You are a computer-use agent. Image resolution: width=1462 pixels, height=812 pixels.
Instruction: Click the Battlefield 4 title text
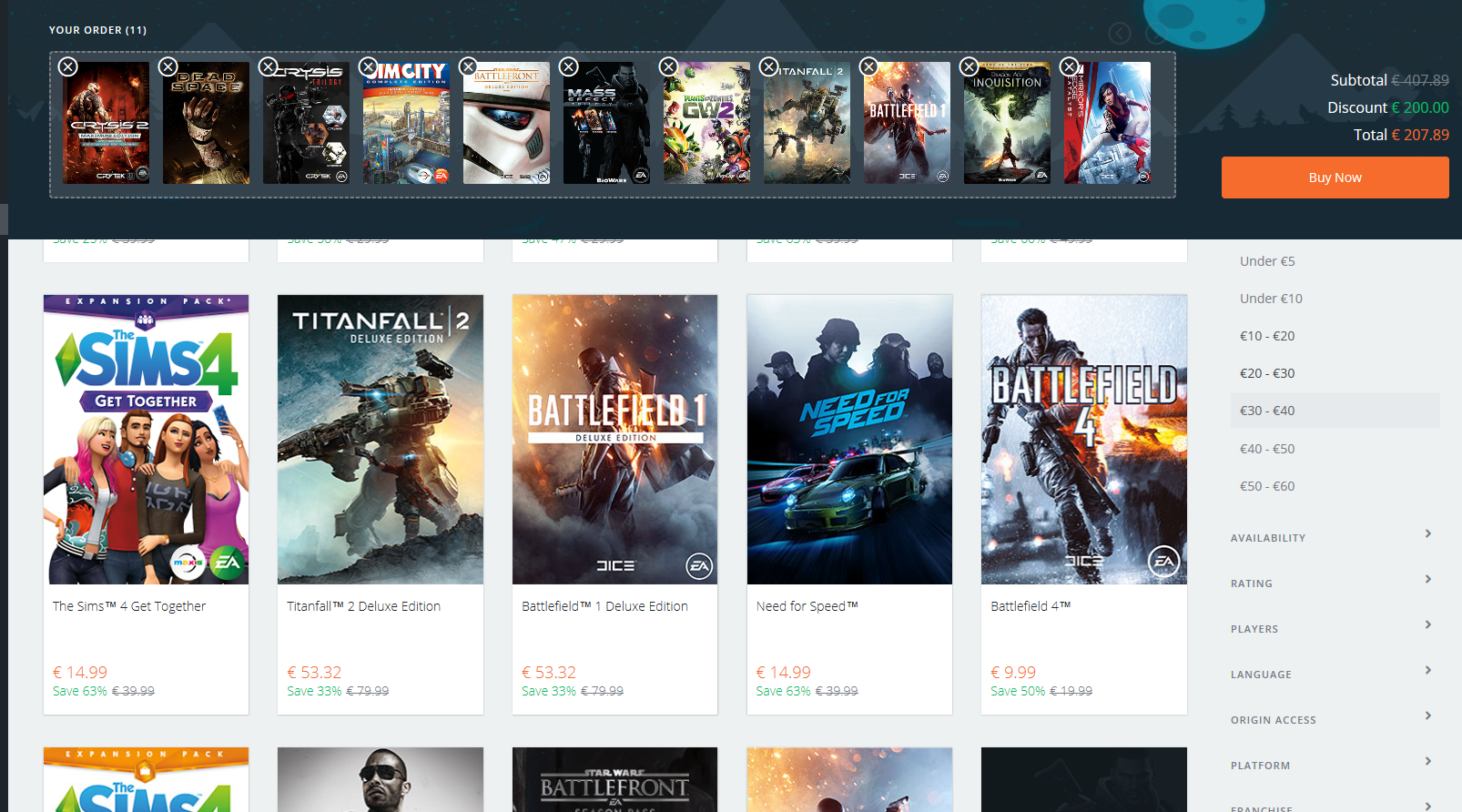1031,606
